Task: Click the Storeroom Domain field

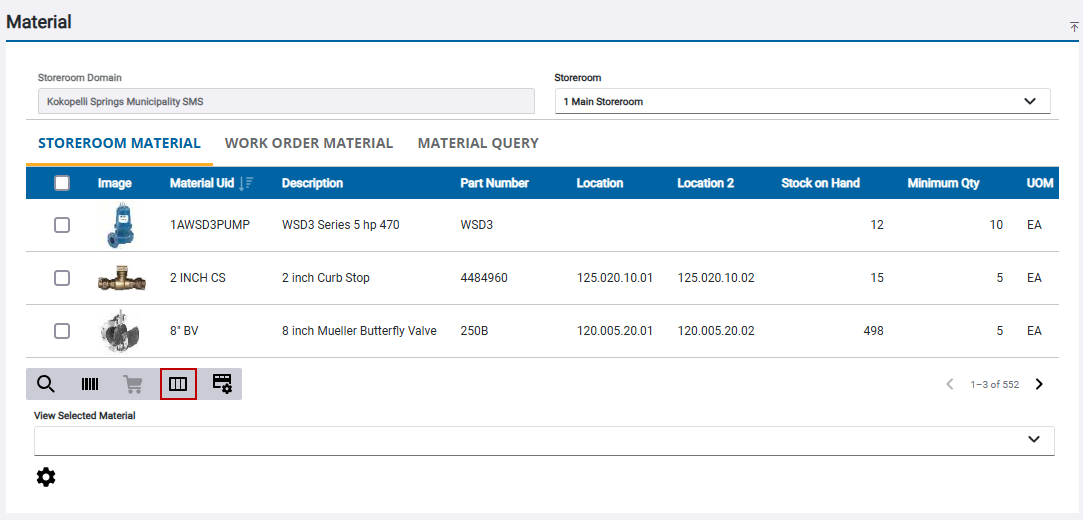Action: click(285, 101)
